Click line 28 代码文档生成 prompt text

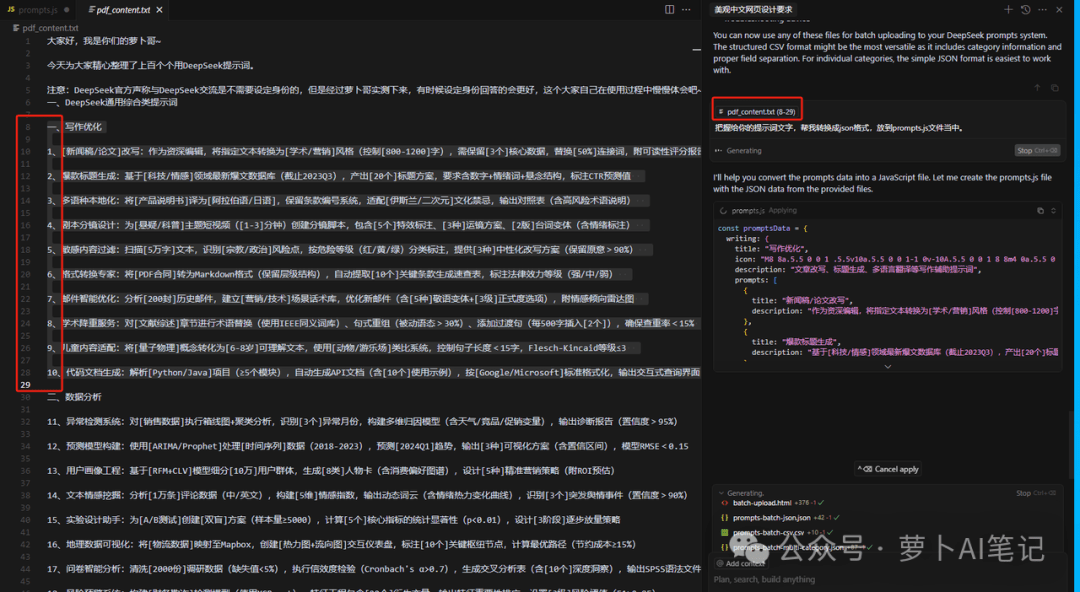(x=373, y=373)
